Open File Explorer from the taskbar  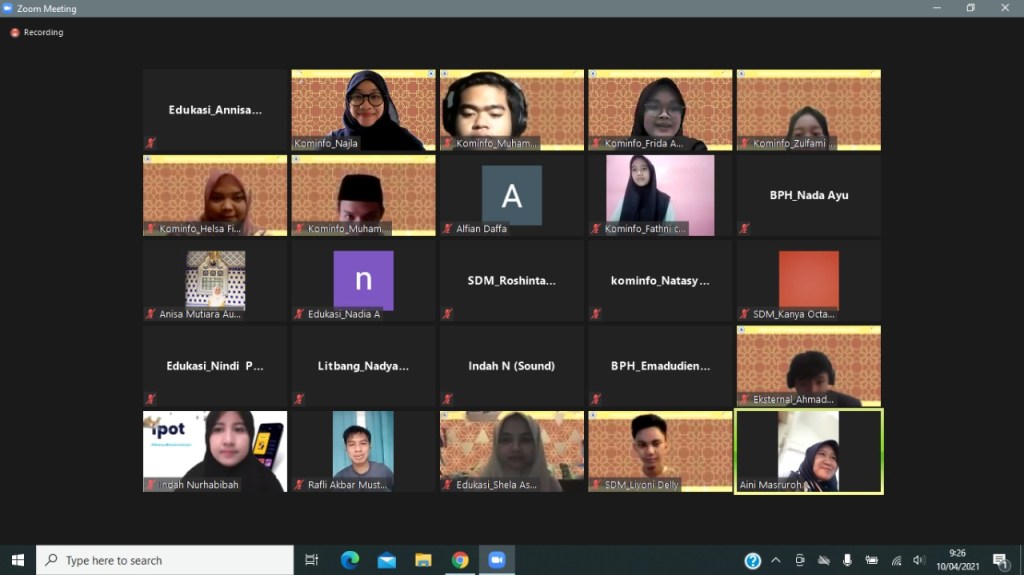point(423,560)
